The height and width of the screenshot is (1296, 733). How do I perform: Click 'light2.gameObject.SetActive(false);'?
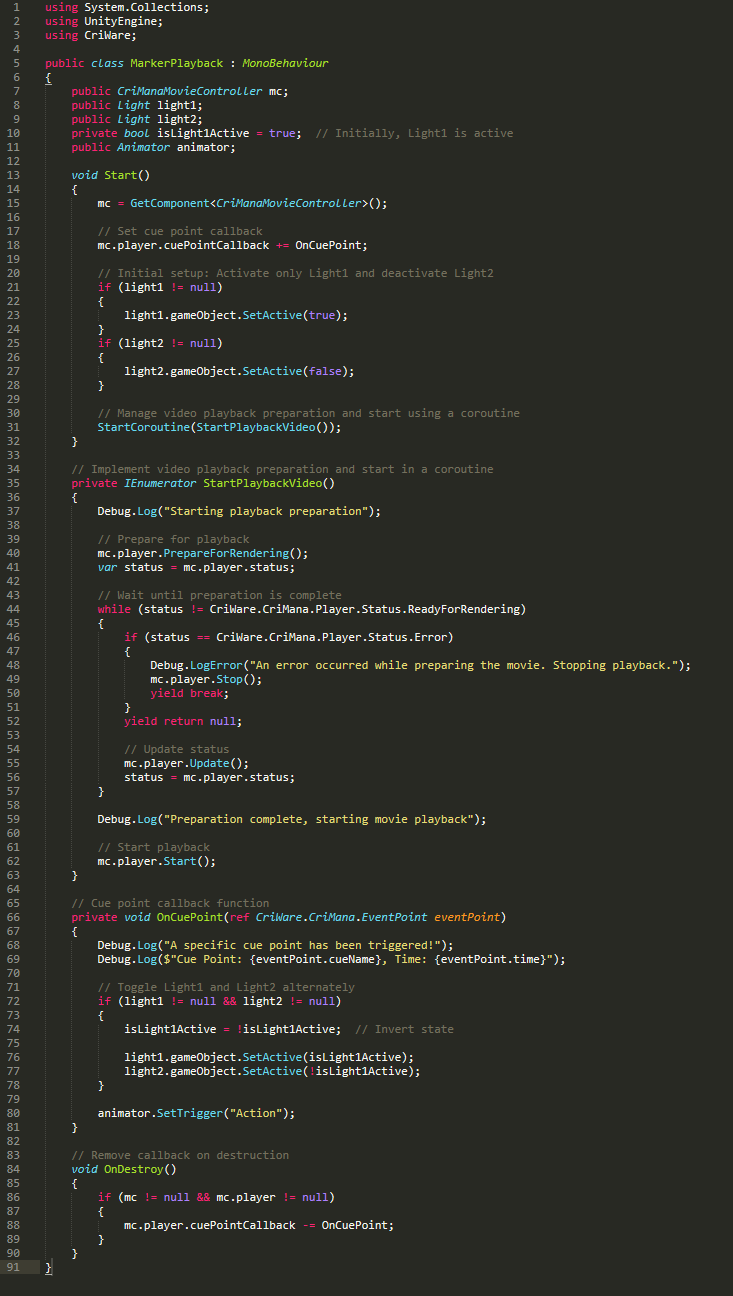(239, 371)
